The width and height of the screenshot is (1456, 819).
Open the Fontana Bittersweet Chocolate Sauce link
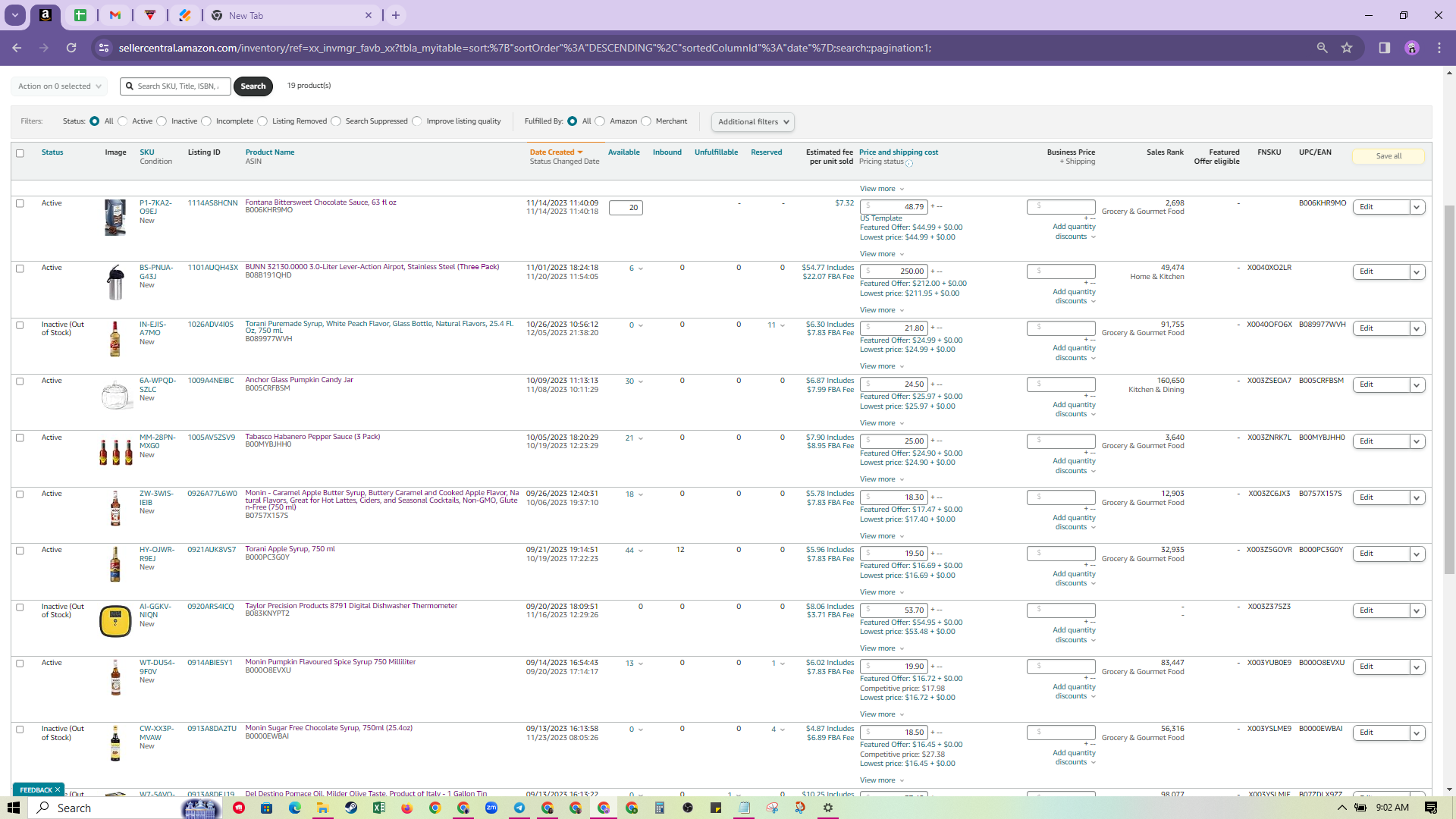[321, 202]
